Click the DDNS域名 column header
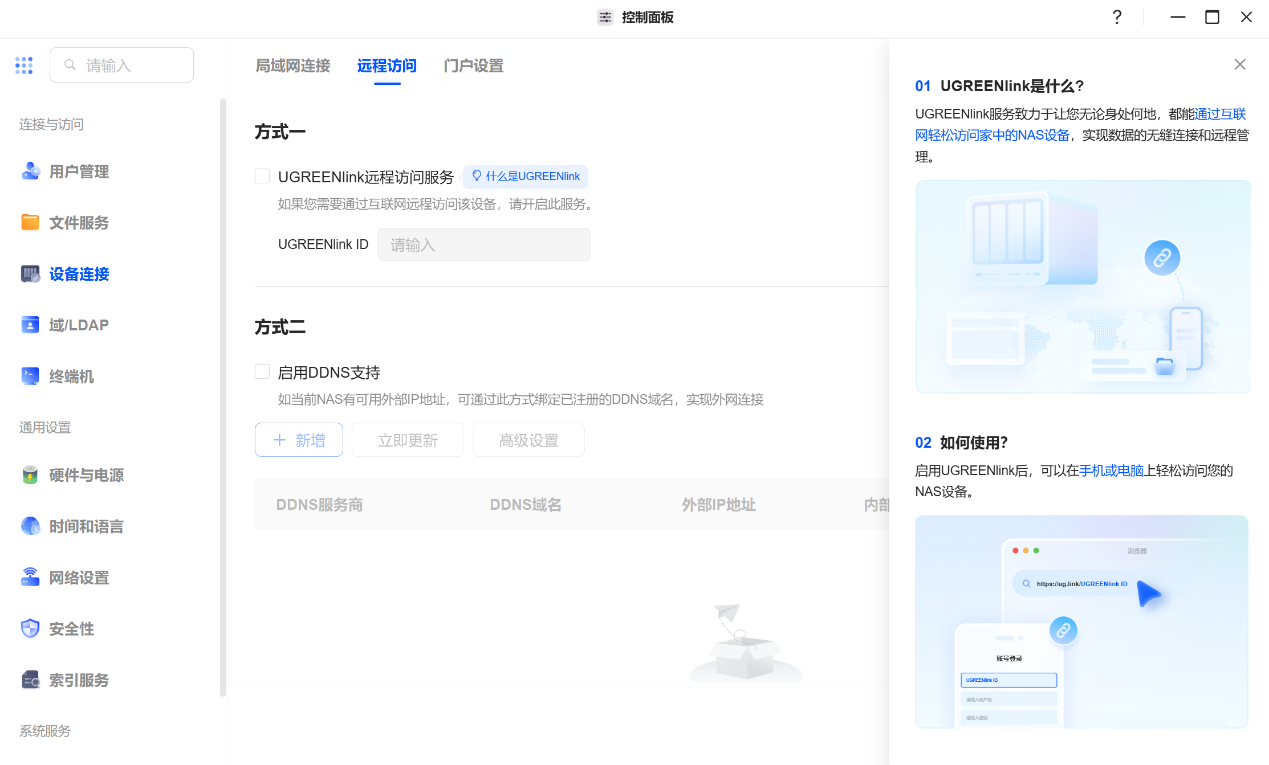Image resolution: width=1269 pixels, height=765 pixels. pos(526,505)
